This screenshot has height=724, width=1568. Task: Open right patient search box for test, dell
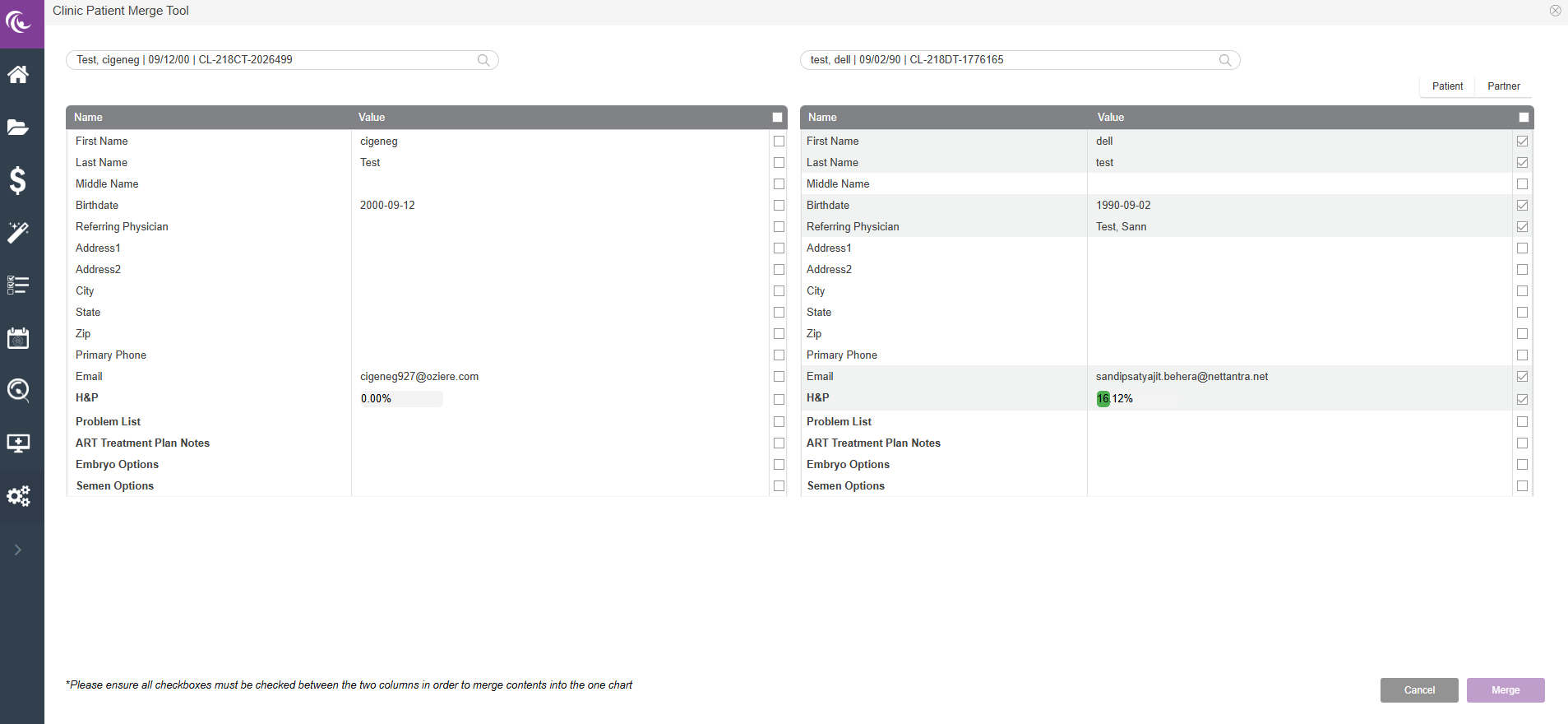pos(1011,60)
